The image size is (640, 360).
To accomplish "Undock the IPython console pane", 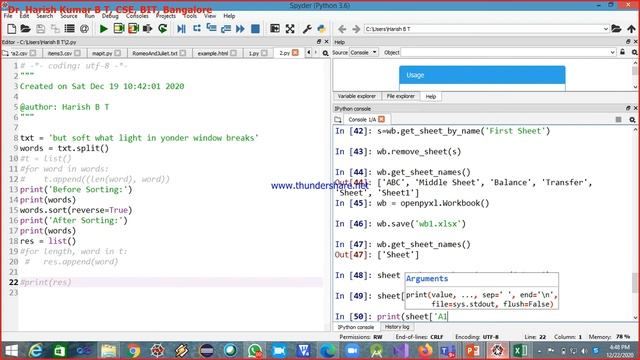I will click(628, 108).
